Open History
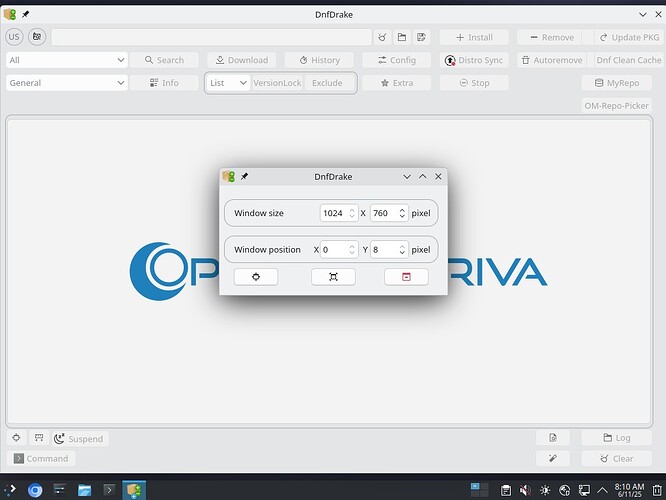Viewport: 666px width, 500px height. point(319,60)
